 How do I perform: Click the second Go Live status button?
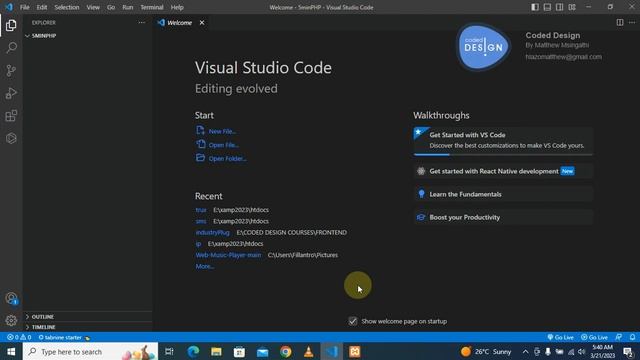[x=594, y=338]
